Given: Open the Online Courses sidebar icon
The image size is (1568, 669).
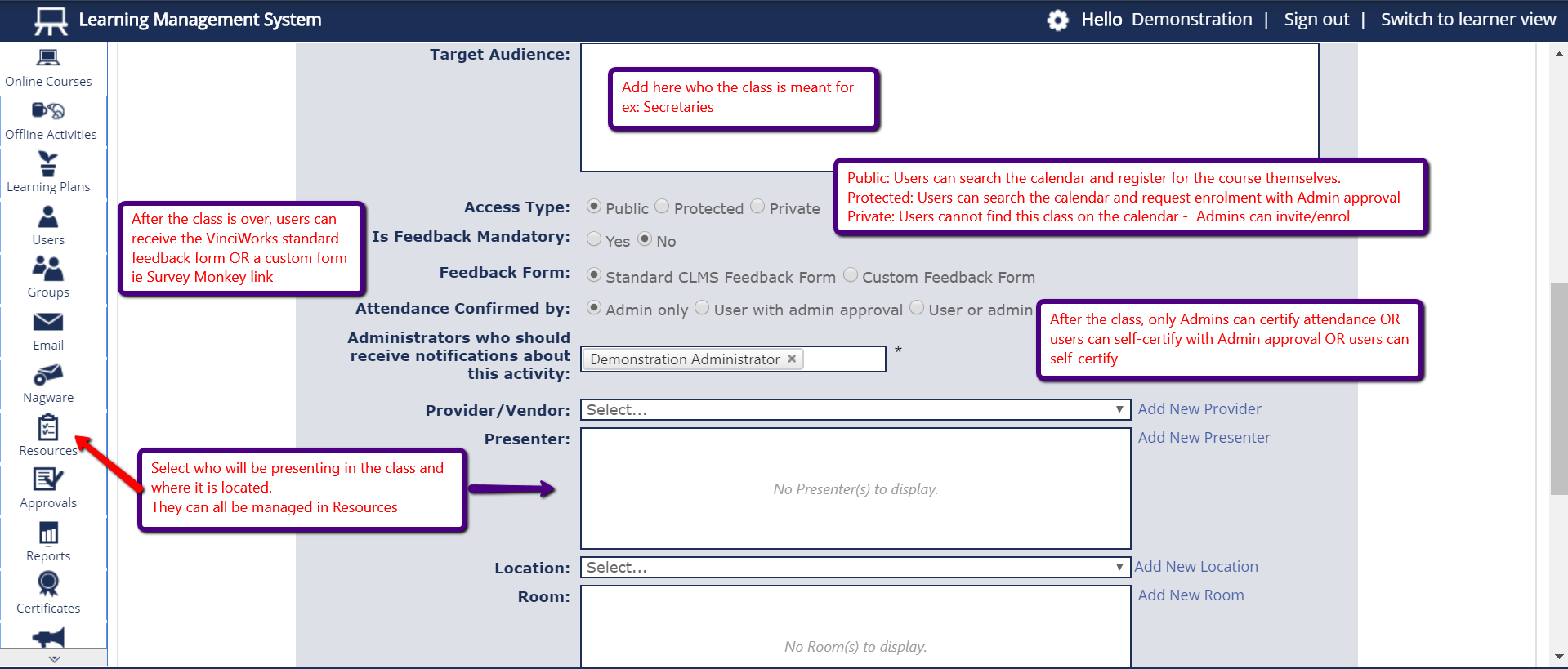Looking at the screenshot, I should (x=48, y=59).
